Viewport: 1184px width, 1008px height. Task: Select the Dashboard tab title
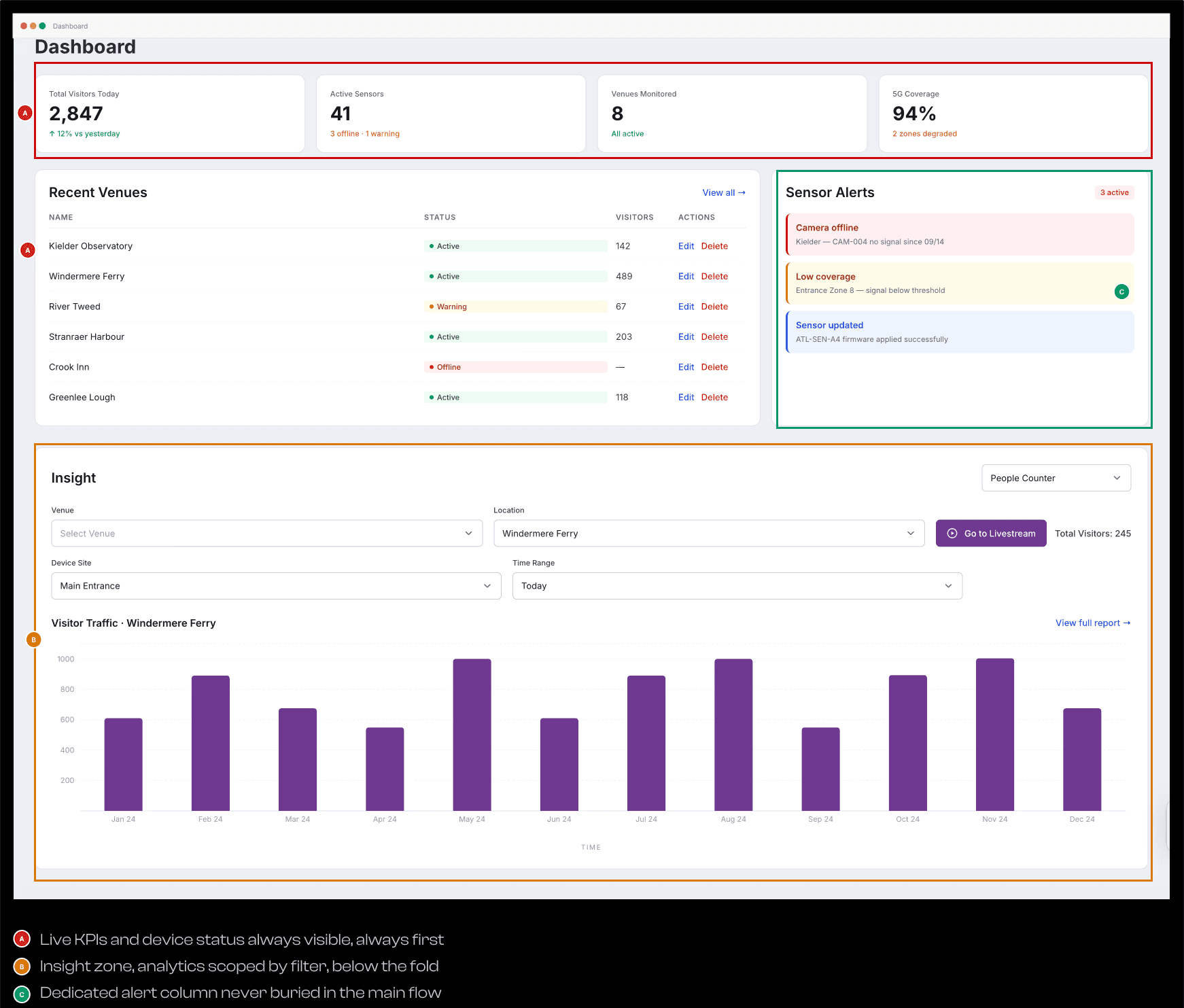tap(70, 27)
